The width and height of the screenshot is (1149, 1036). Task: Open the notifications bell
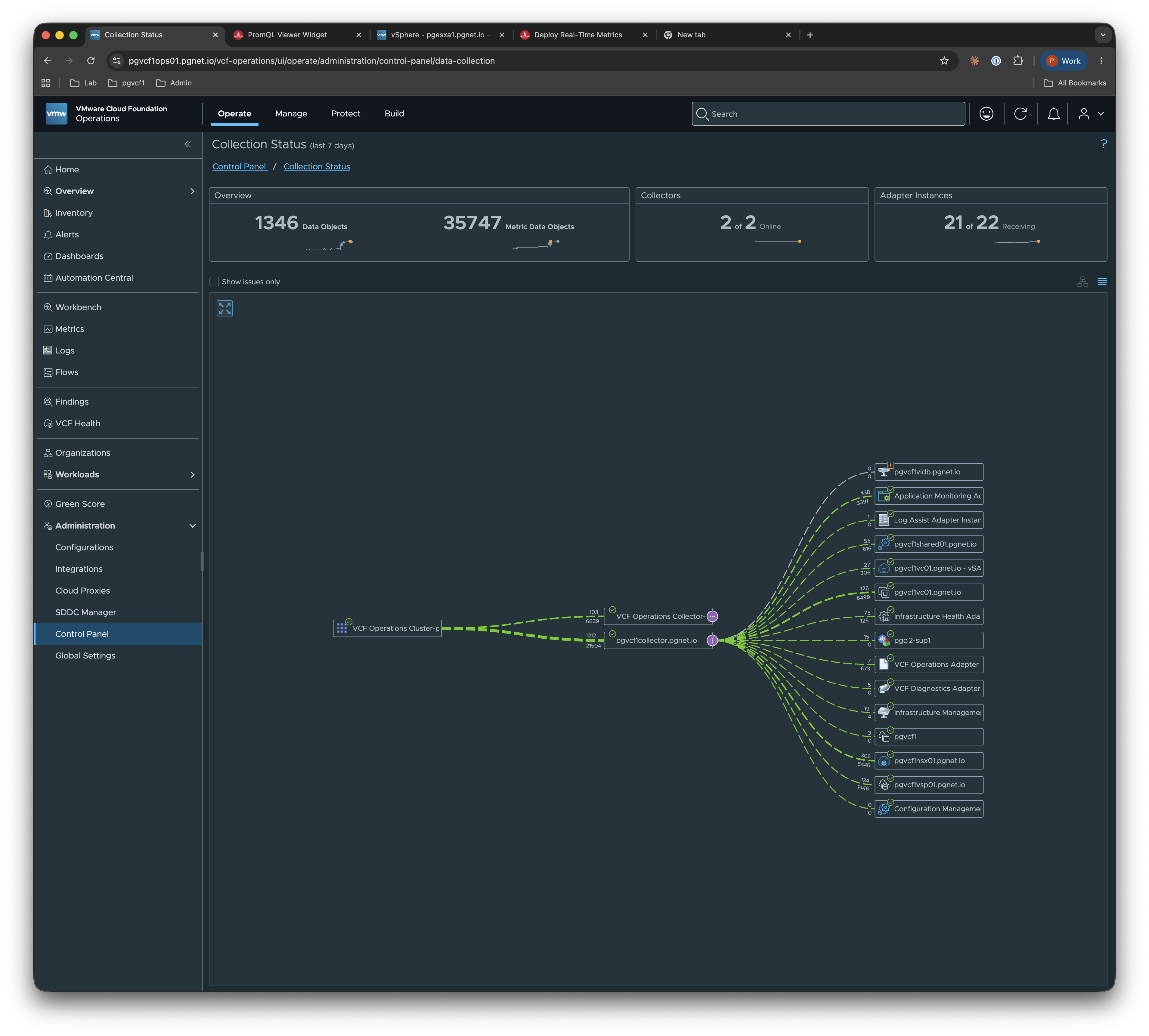(x=1053, y=114)
